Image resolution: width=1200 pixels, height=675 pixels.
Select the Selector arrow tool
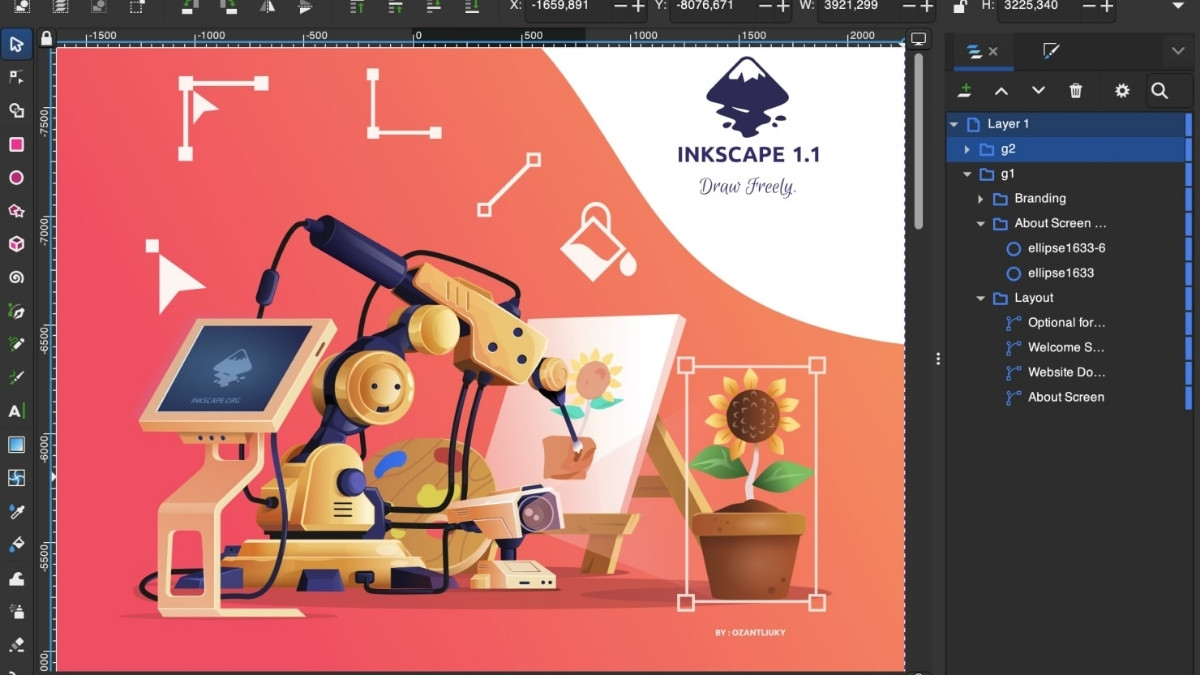17,44
